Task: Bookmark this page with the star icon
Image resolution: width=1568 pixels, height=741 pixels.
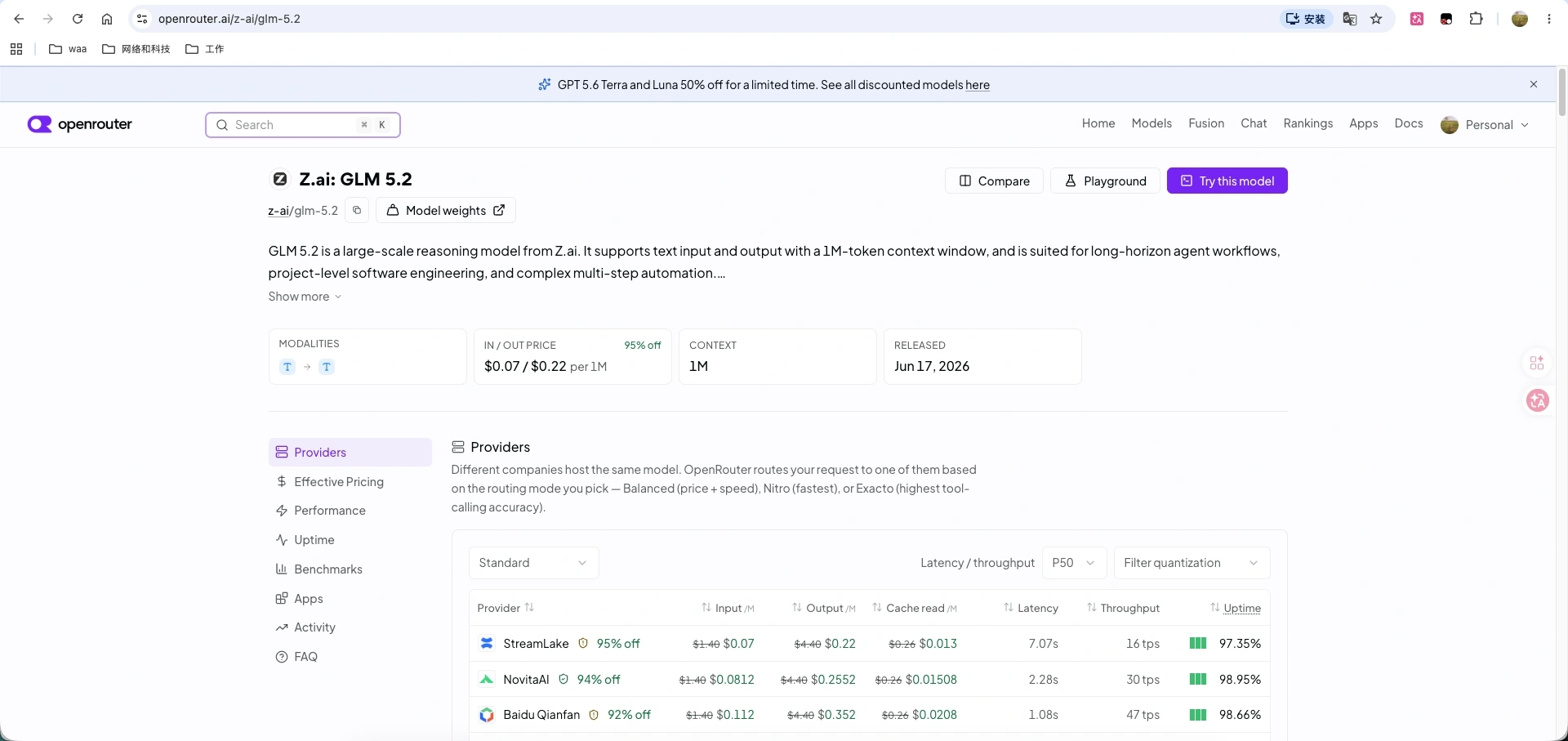Action: tap(1376, 19)
